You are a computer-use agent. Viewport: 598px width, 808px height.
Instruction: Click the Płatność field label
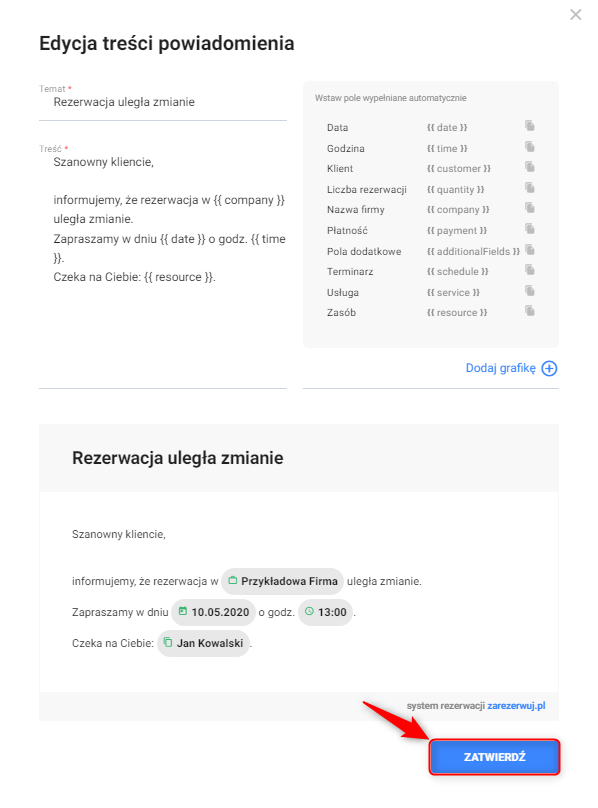point(347,231)
